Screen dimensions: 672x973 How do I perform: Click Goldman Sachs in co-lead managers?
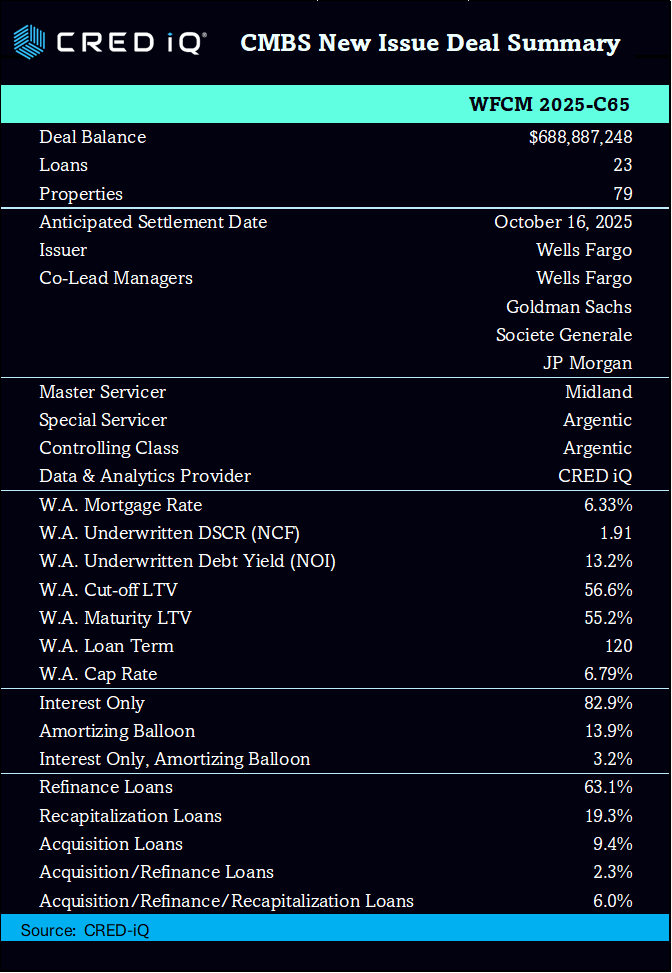(x=569, y=307)
